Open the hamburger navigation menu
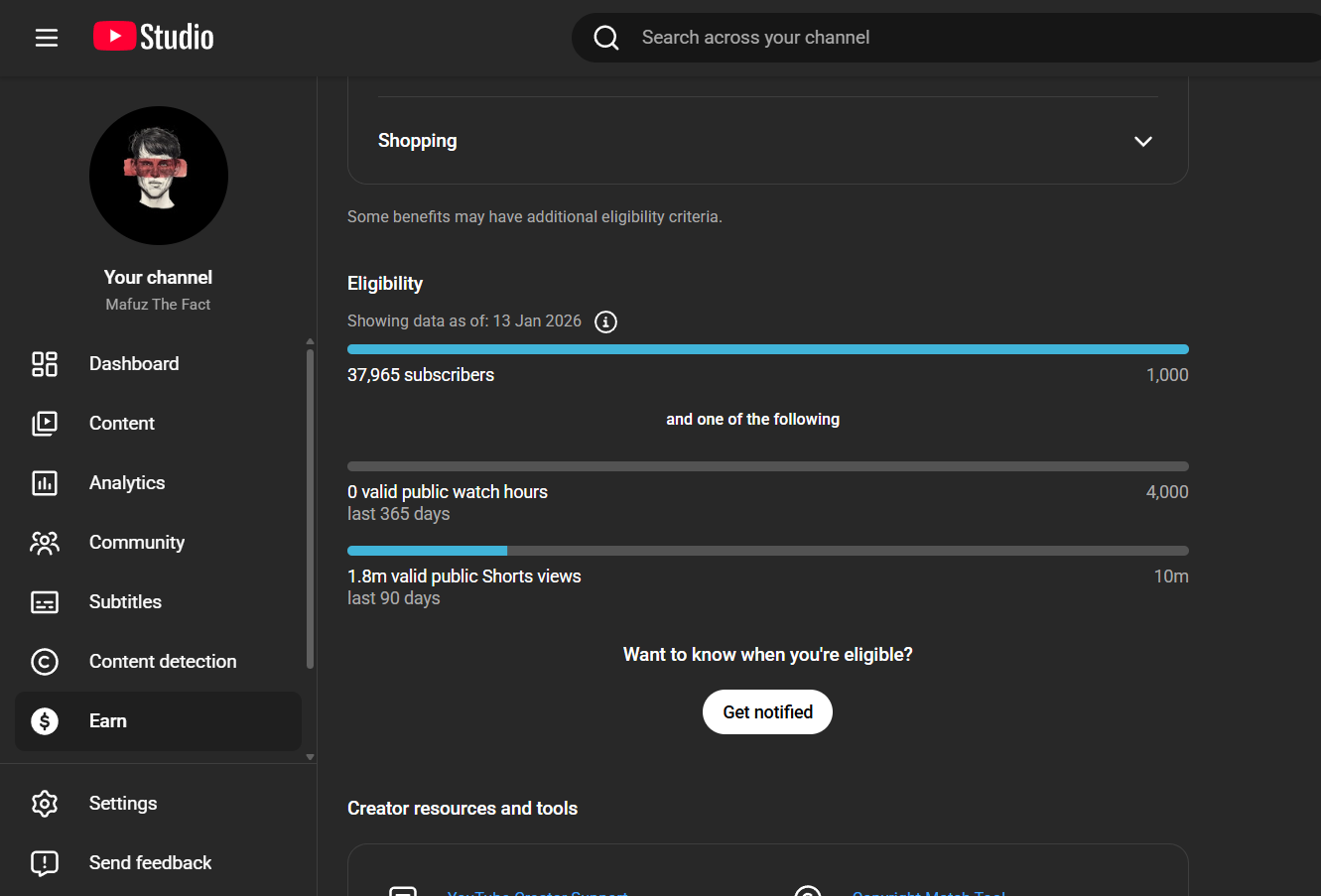This screenshot has height=896, width=1321. point(47,38)
